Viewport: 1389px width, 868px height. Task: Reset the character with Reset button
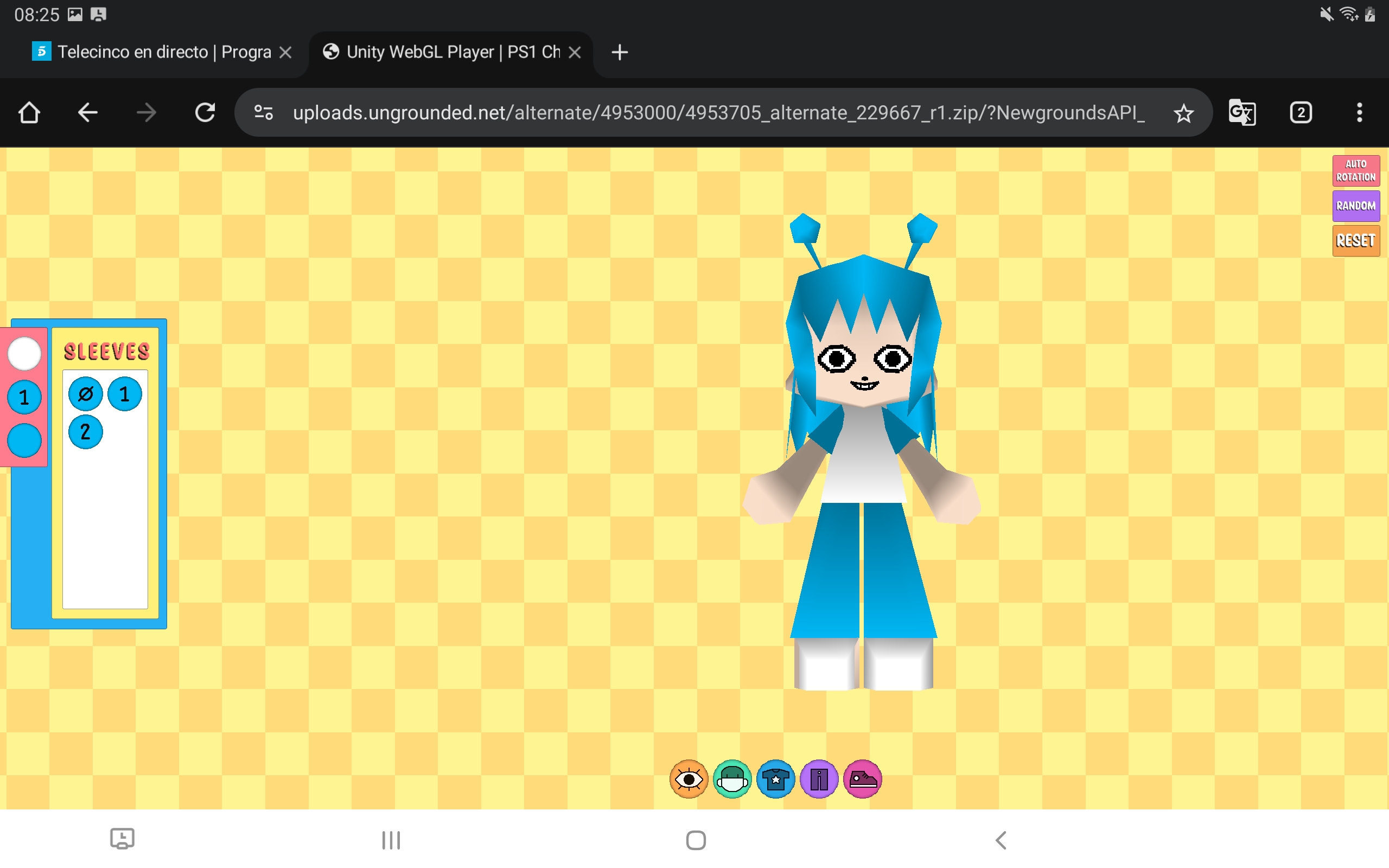[x=1356, y=240]
